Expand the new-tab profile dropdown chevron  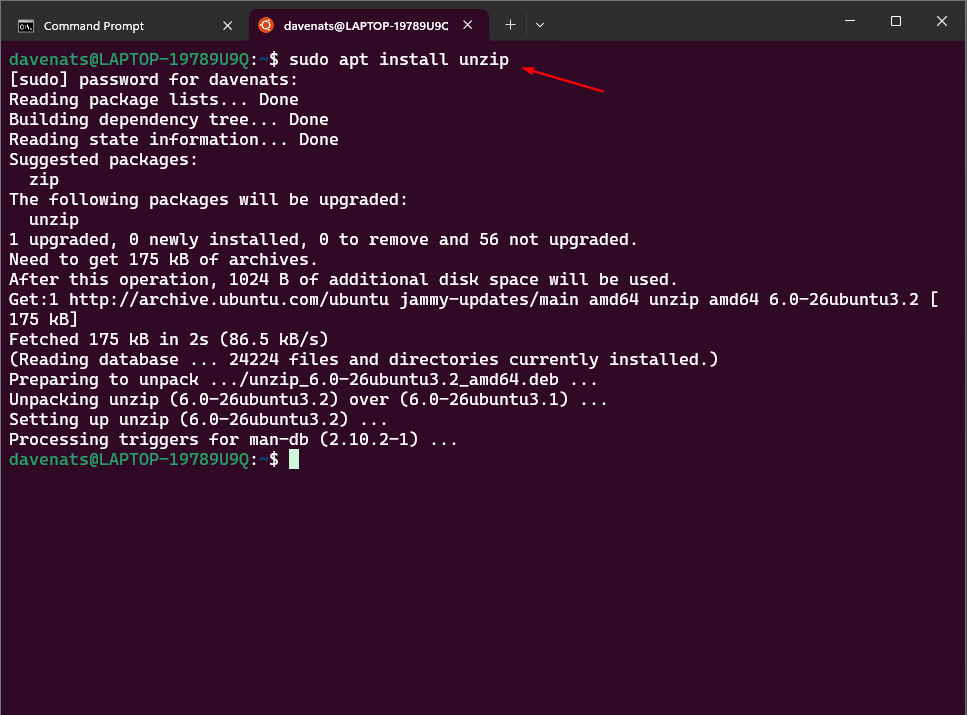click(540, 24)
